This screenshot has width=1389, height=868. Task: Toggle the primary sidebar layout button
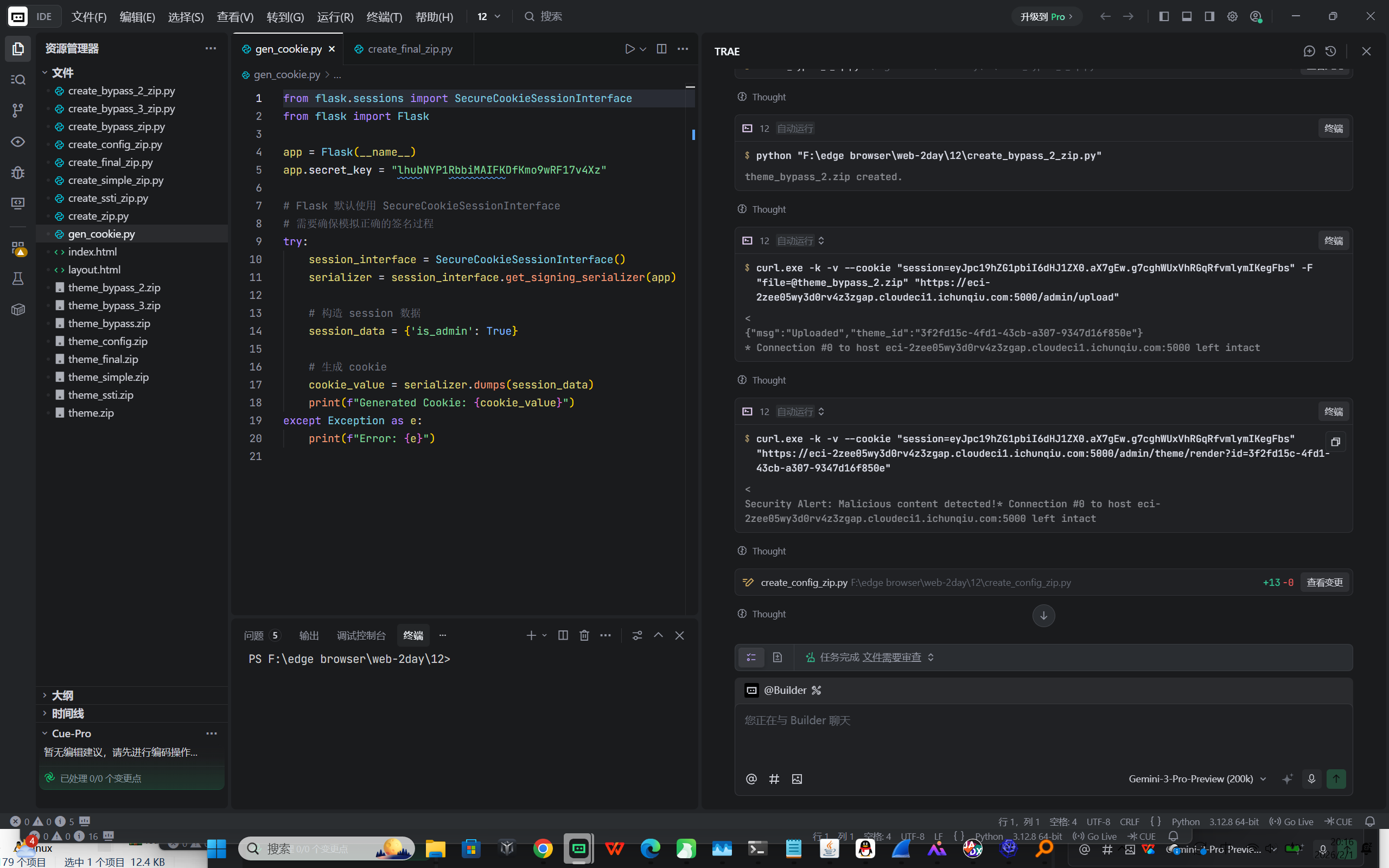click(1164, 16)
